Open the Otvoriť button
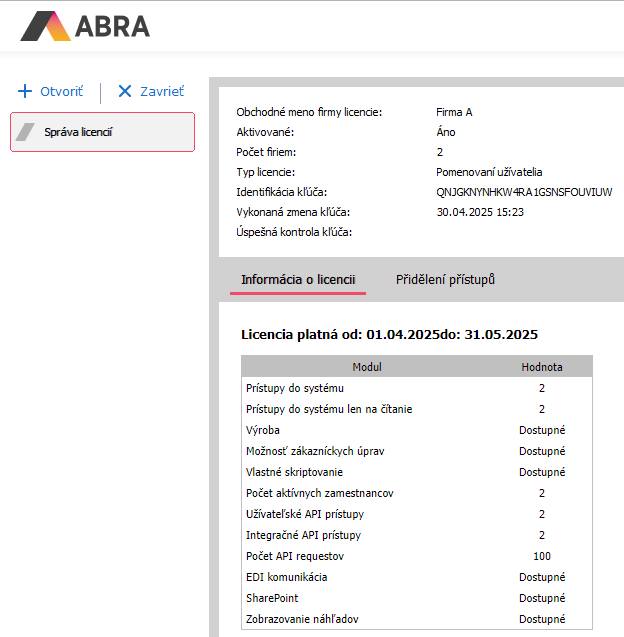Viewport: 624px width, 637px height. 51,91
